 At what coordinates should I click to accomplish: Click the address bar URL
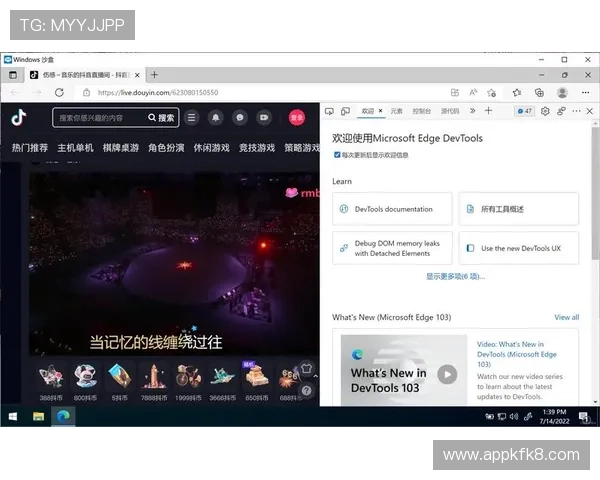158,93
